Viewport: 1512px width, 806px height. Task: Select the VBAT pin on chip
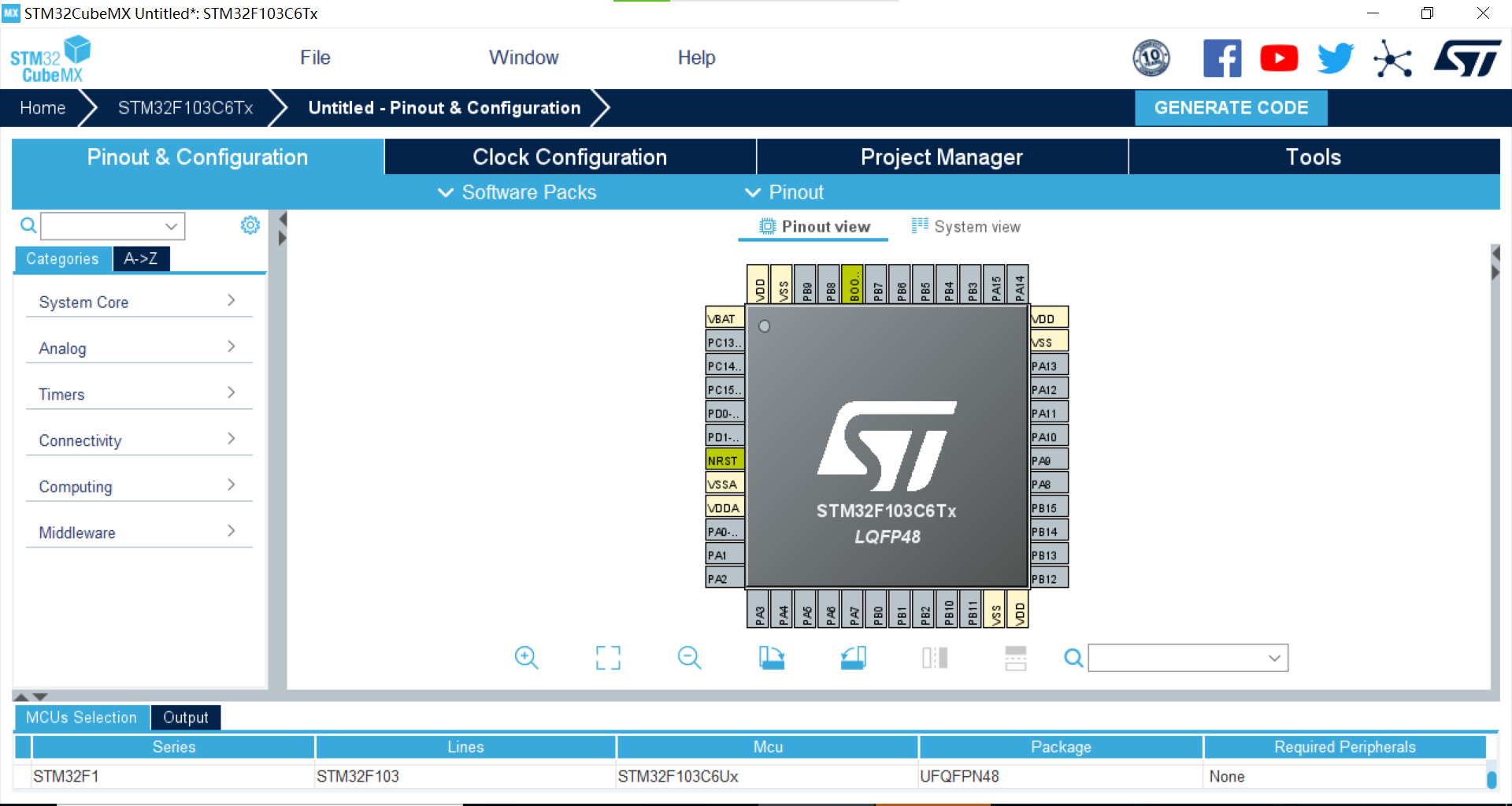(x=724, y=318)
